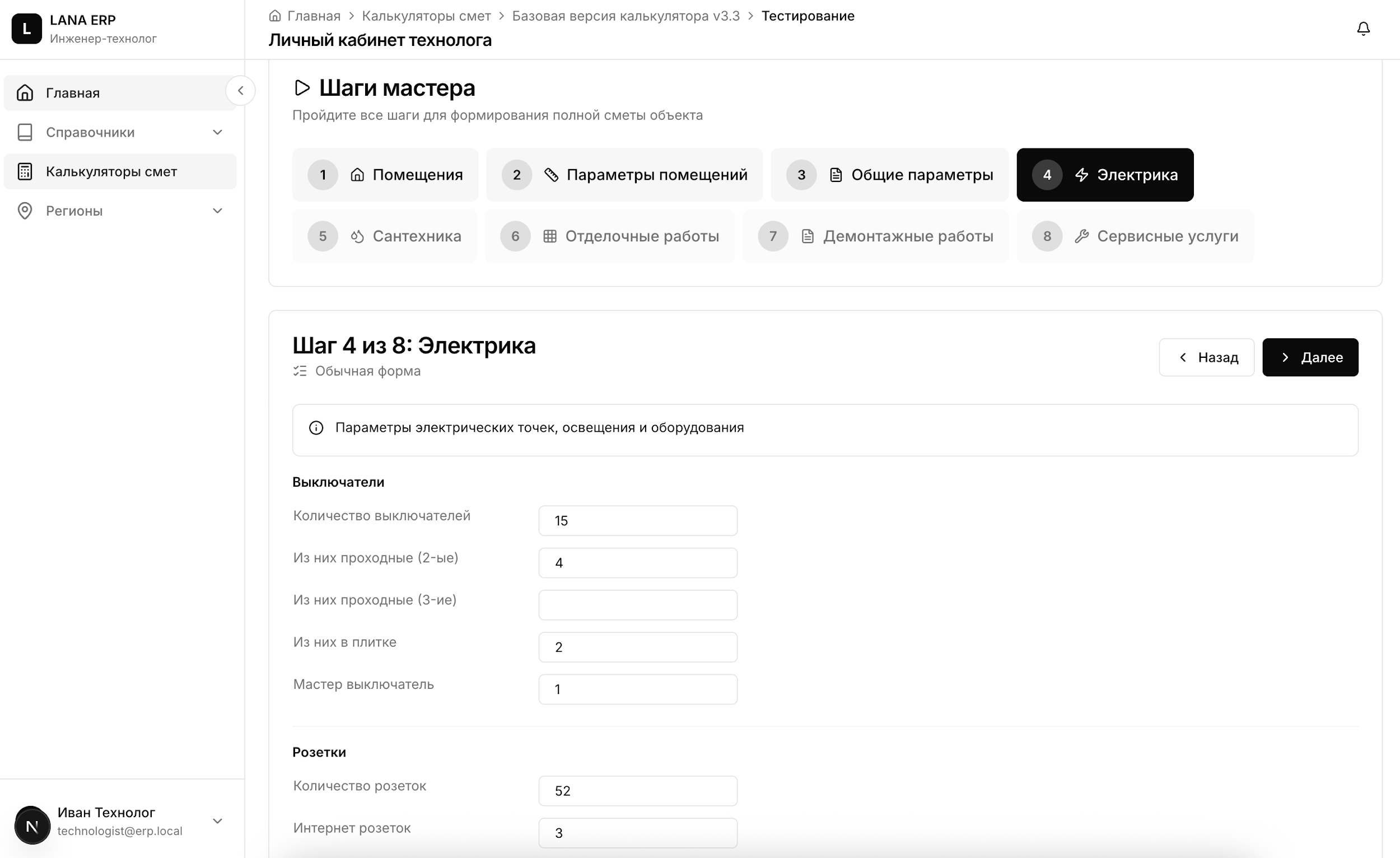Image resolution: width=1400 pixels, height=858 pixels.
Task: Click the lightning icon in Электрика step
Action: (x=1081, y=175)
